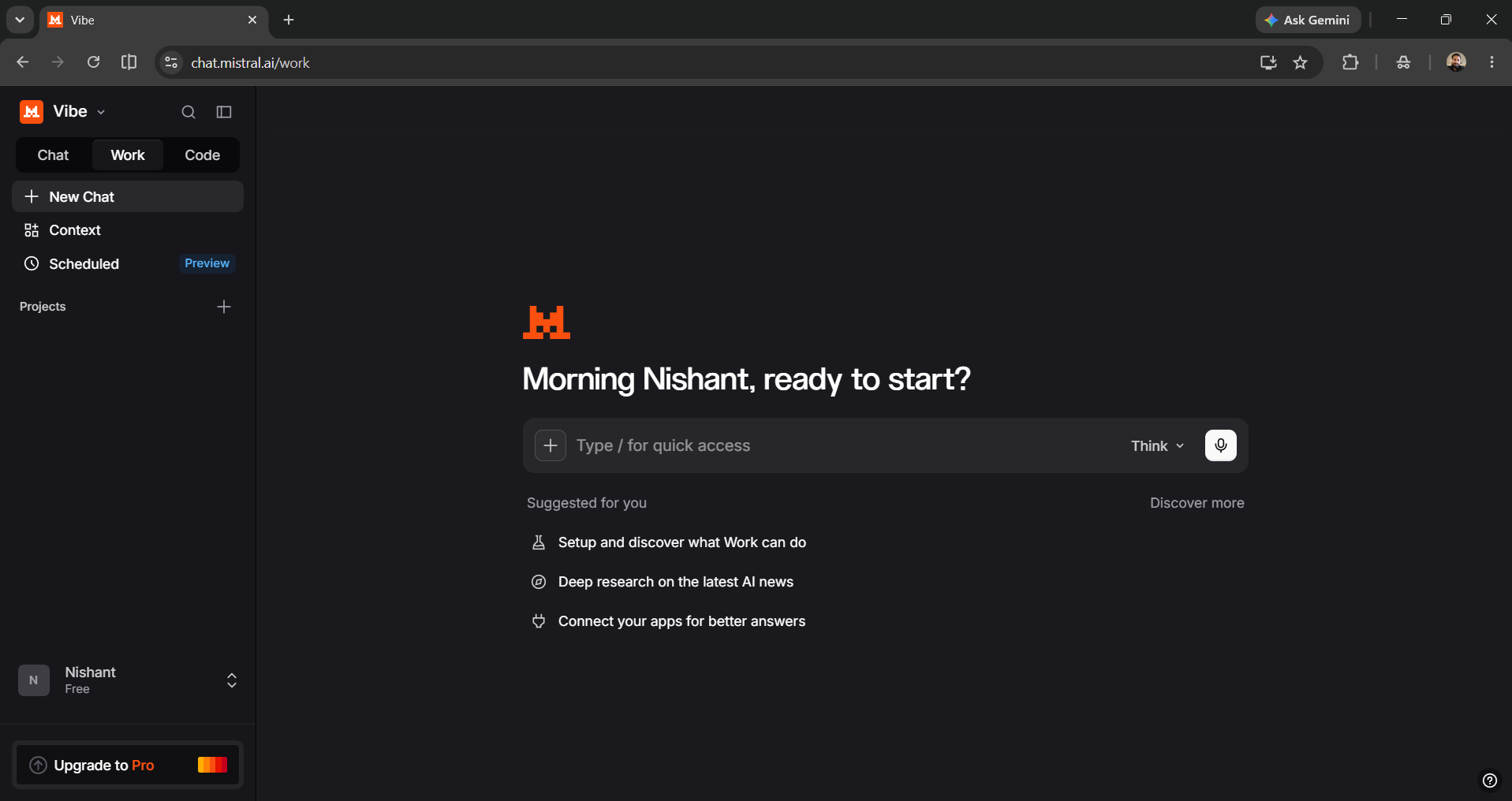
Task: Open the help question mark icon
Action: 1489,781
